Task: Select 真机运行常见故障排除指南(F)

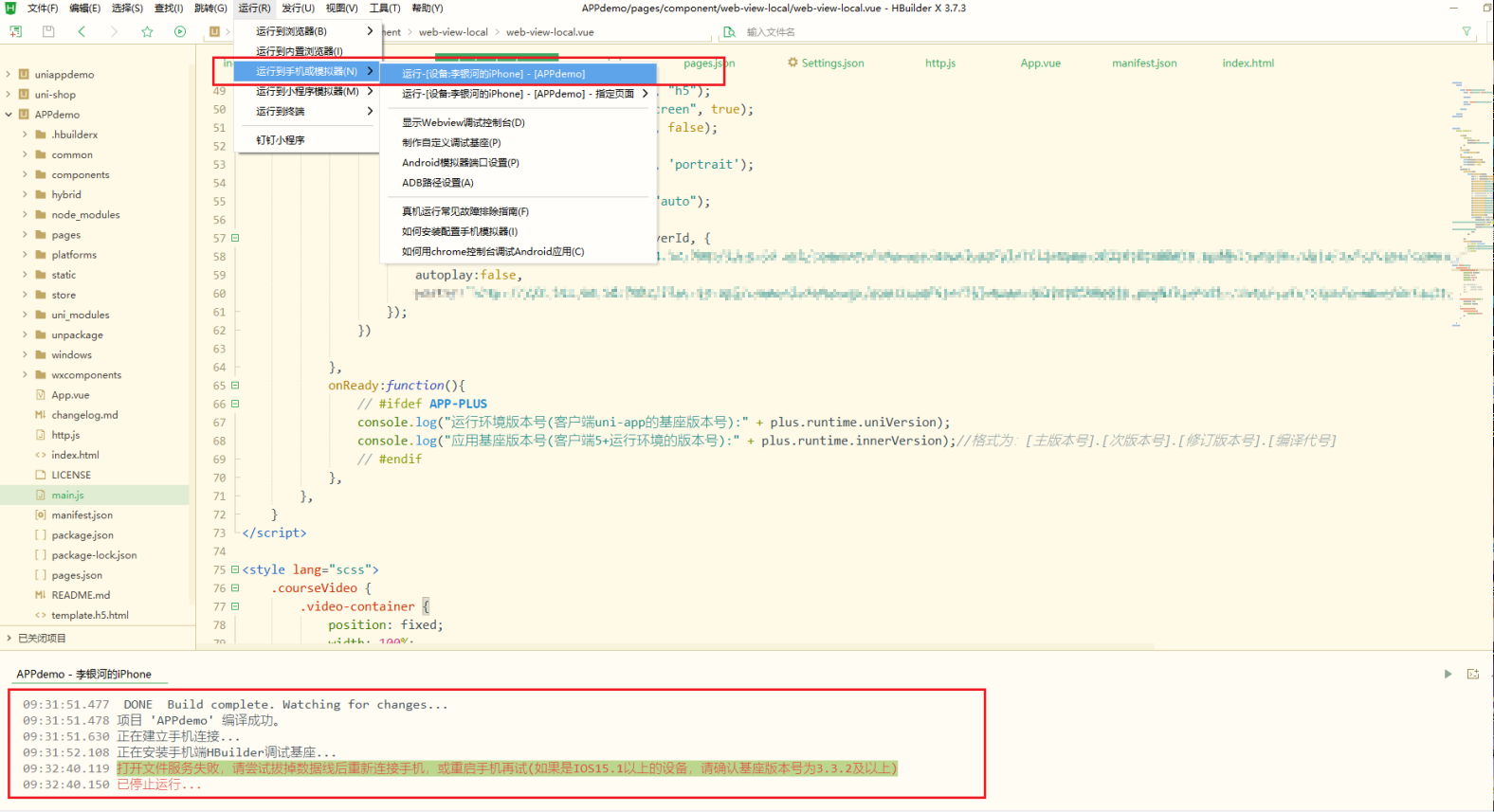Action: click(518, 211)
